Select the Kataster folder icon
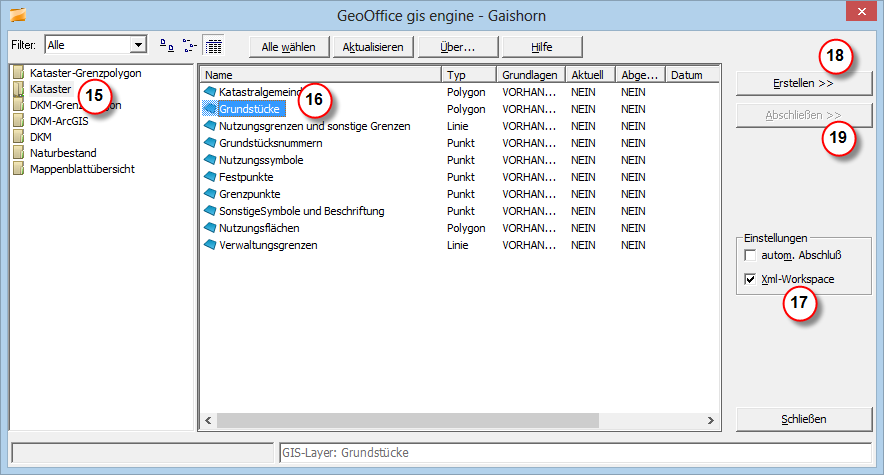The height and width of the screenshot is (475, 884). click(19, 88)
